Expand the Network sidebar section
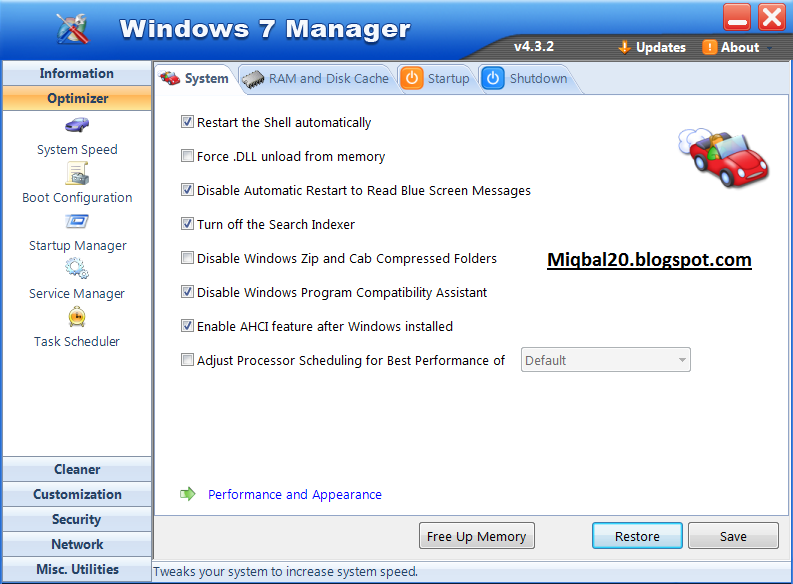This screenshot has width=793, height=584. click(77, 544)
